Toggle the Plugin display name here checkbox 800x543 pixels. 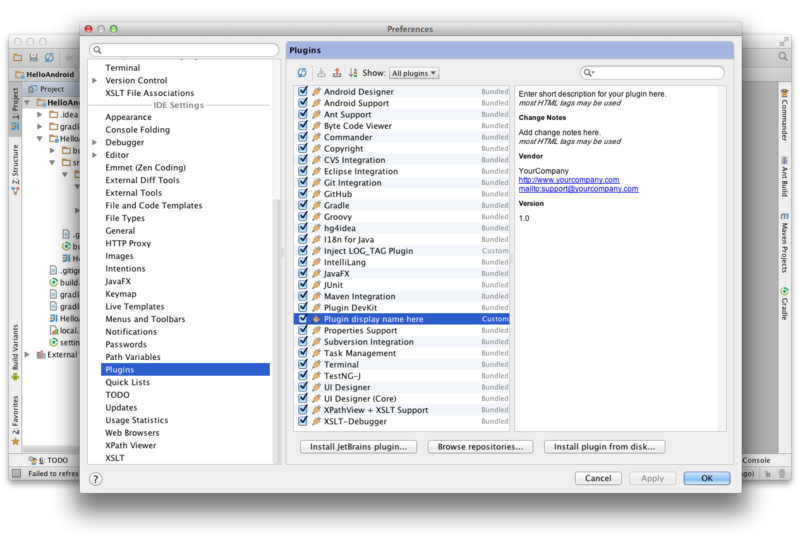(x=303, y=319)
